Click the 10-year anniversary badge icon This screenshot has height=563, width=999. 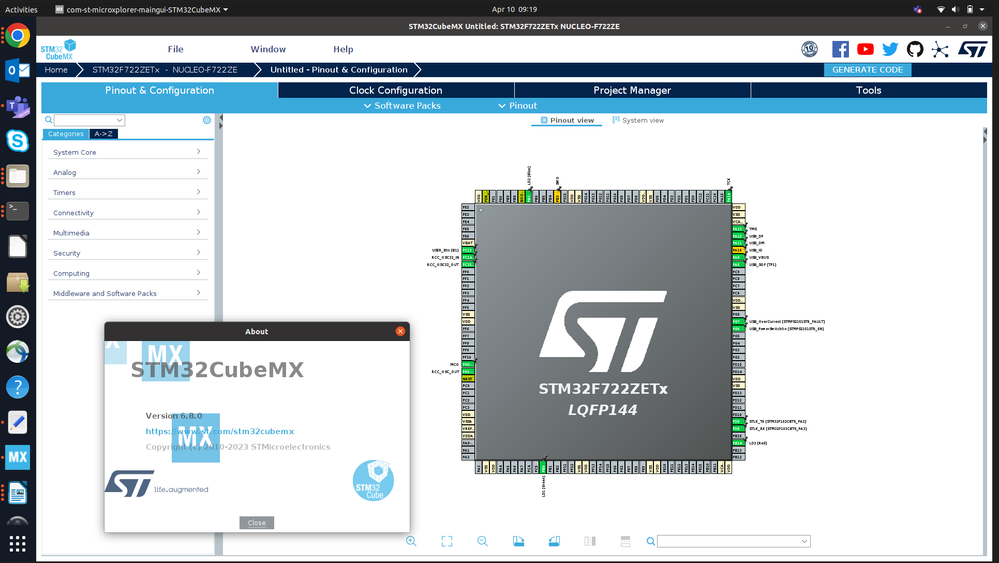click(810, 49)
